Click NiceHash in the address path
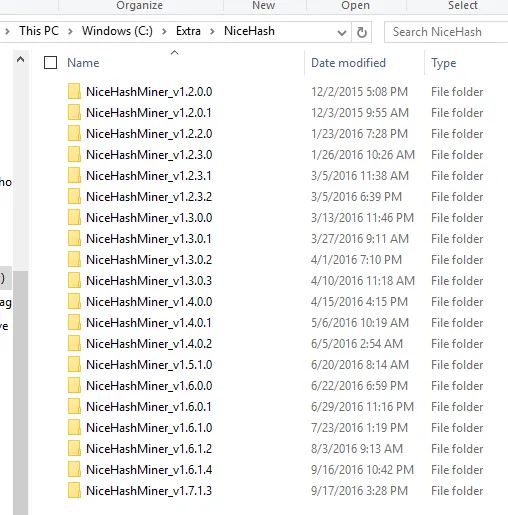This screenshot has height=515, width=508. tap(249, 31)
